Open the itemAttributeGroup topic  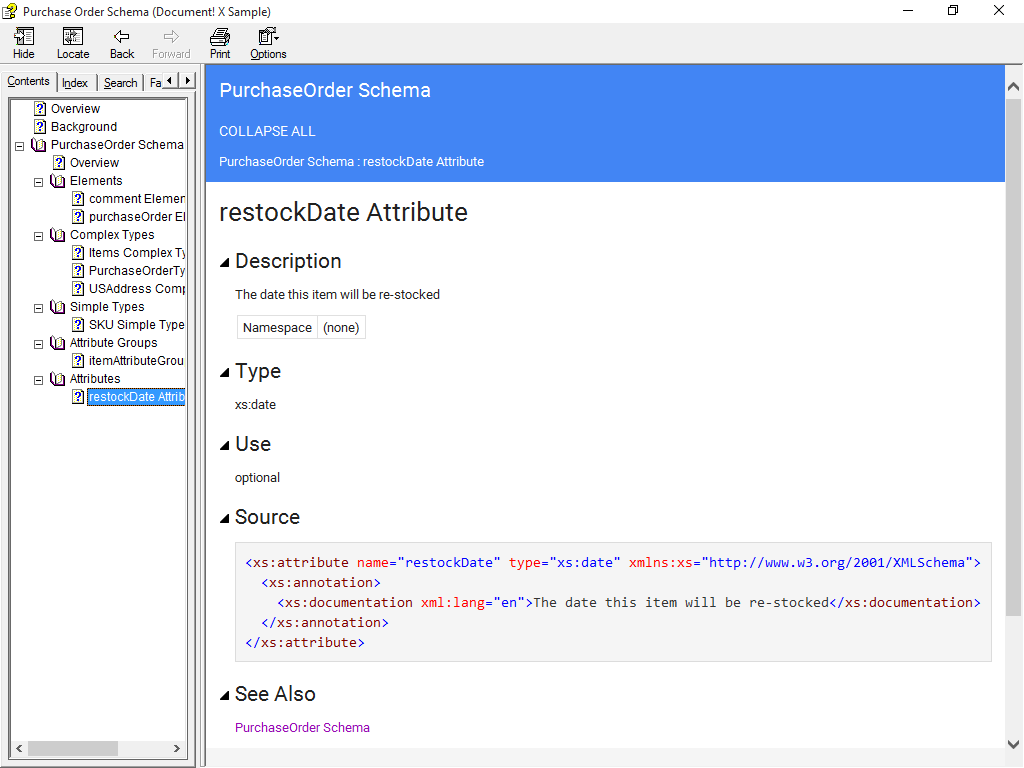tap(136, 360)
